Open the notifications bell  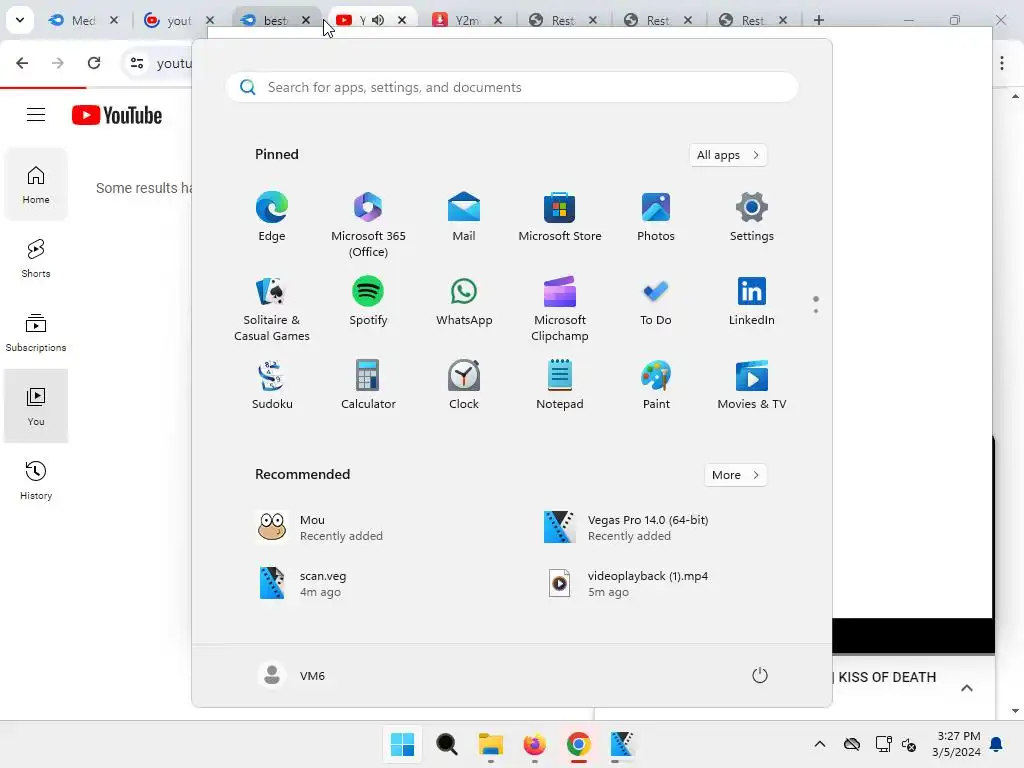(997, 744)
